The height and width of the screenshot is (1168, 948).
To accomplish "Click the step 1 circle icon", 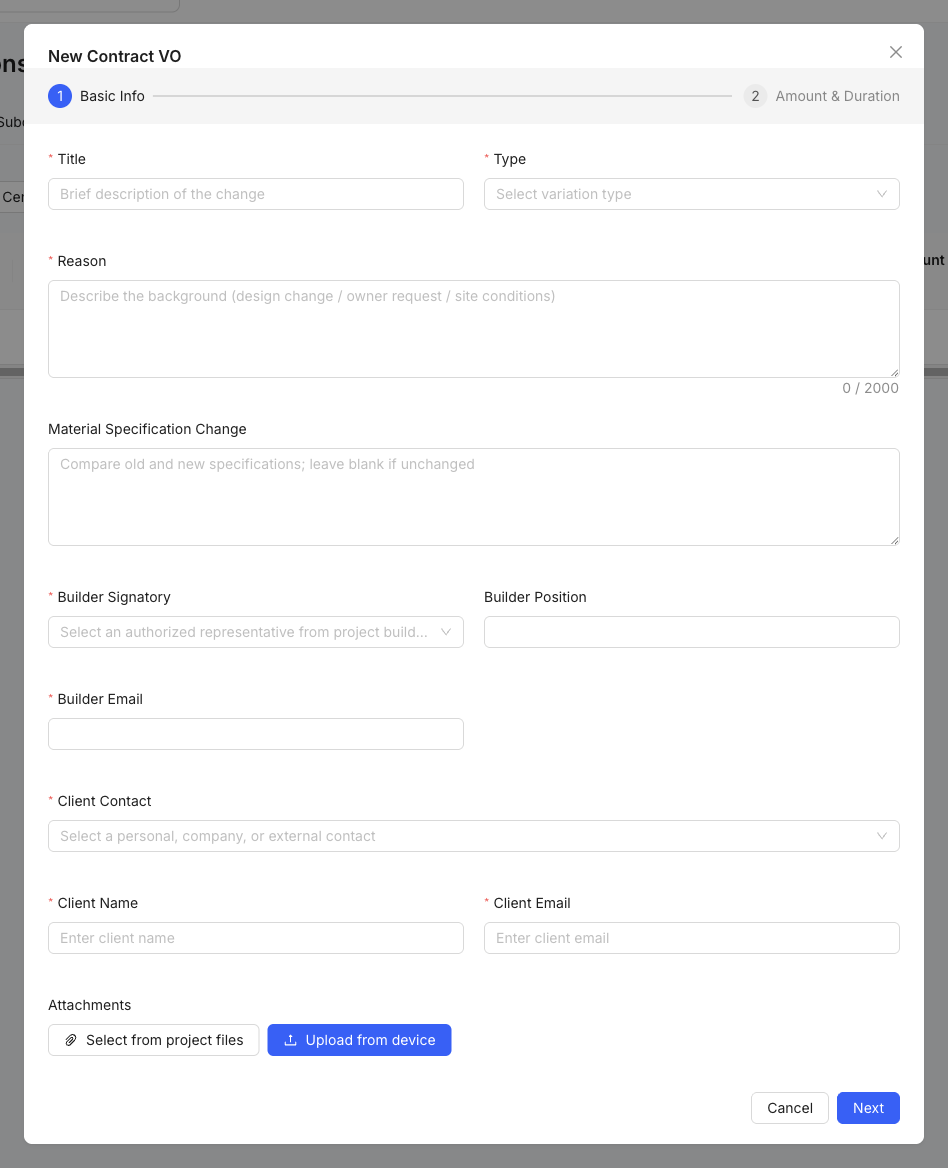I will click(60, 96).
